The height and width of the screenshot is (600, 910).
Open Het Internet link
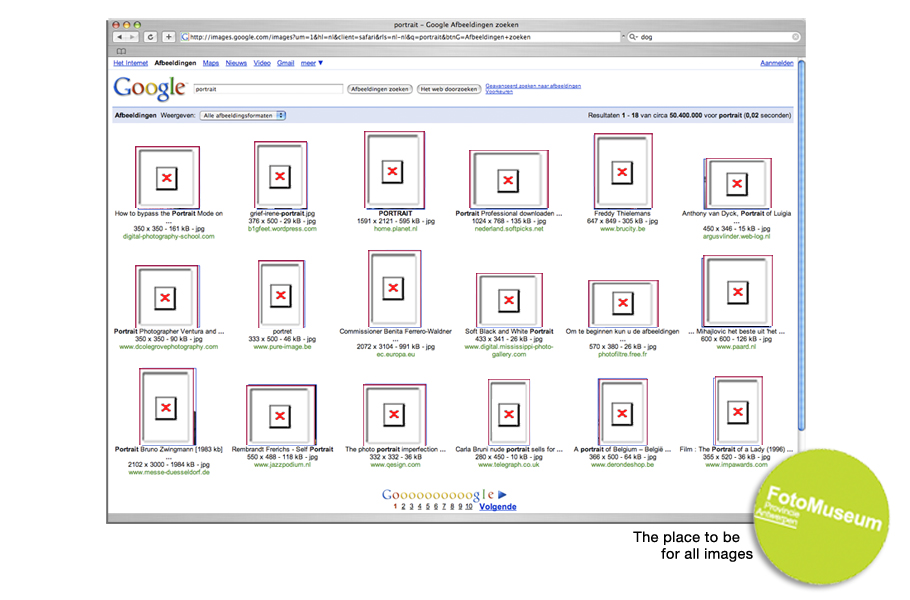131,63
